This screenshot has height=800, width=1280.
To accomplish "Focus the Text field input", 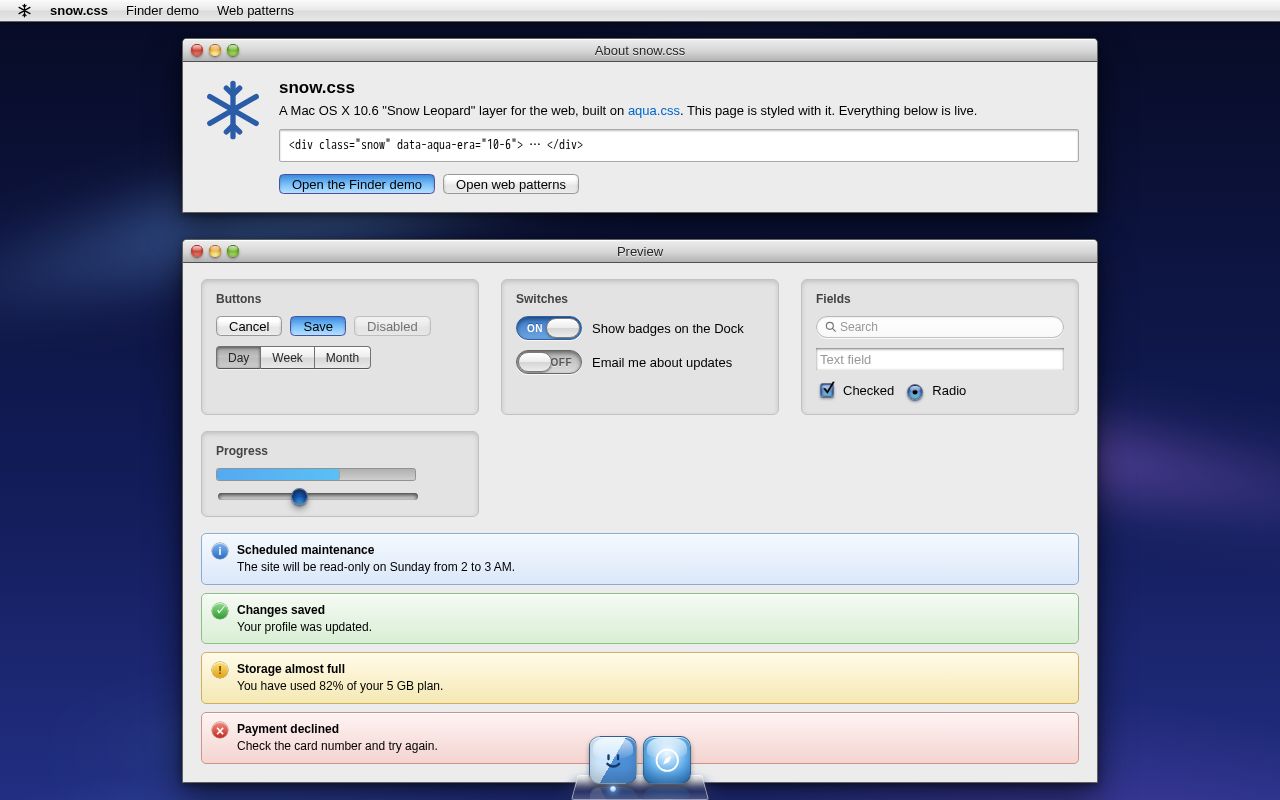I will click(940, 359).
